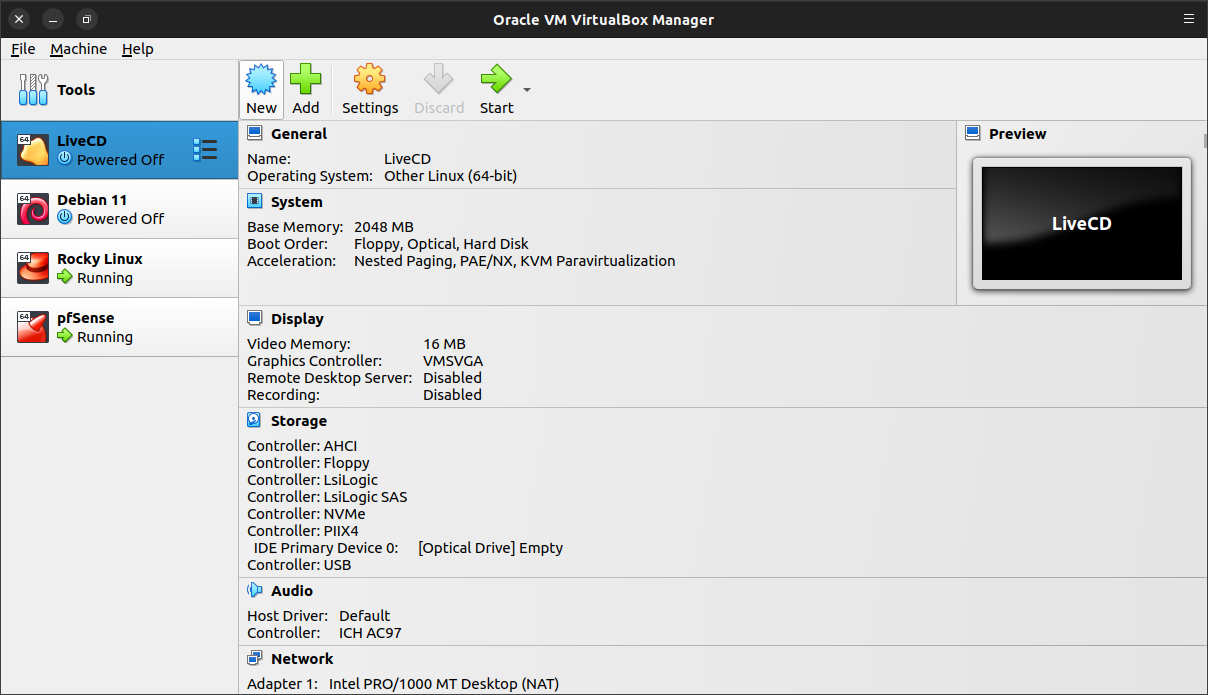
Task: Click the Preview panel monitor icon
Action: [973, 133]
